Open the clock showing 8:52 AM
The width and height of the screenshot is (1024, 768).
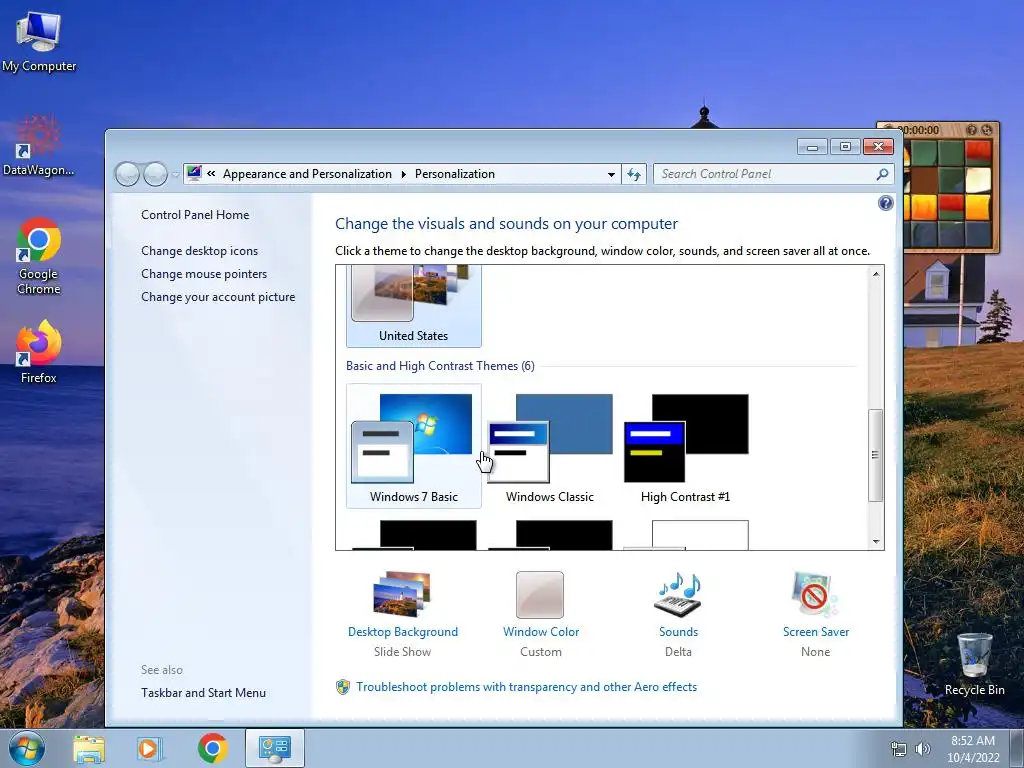point(973,749)
